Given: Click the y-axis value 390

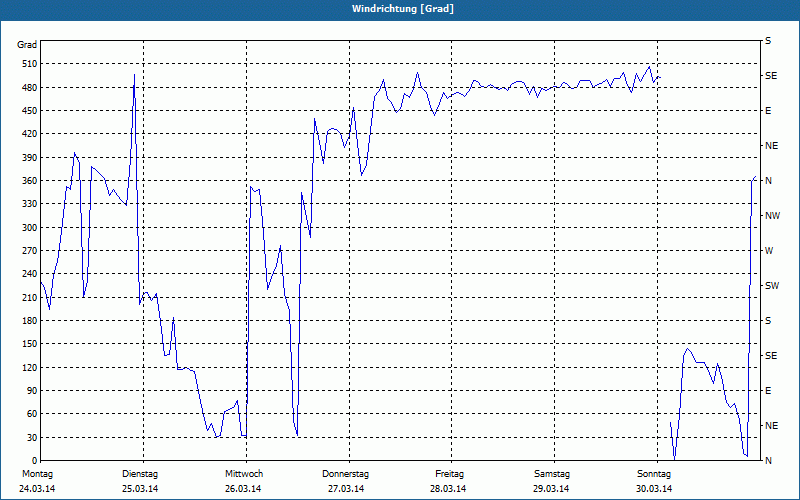Looking at the screenshot, I should click(x=30, y=158).
